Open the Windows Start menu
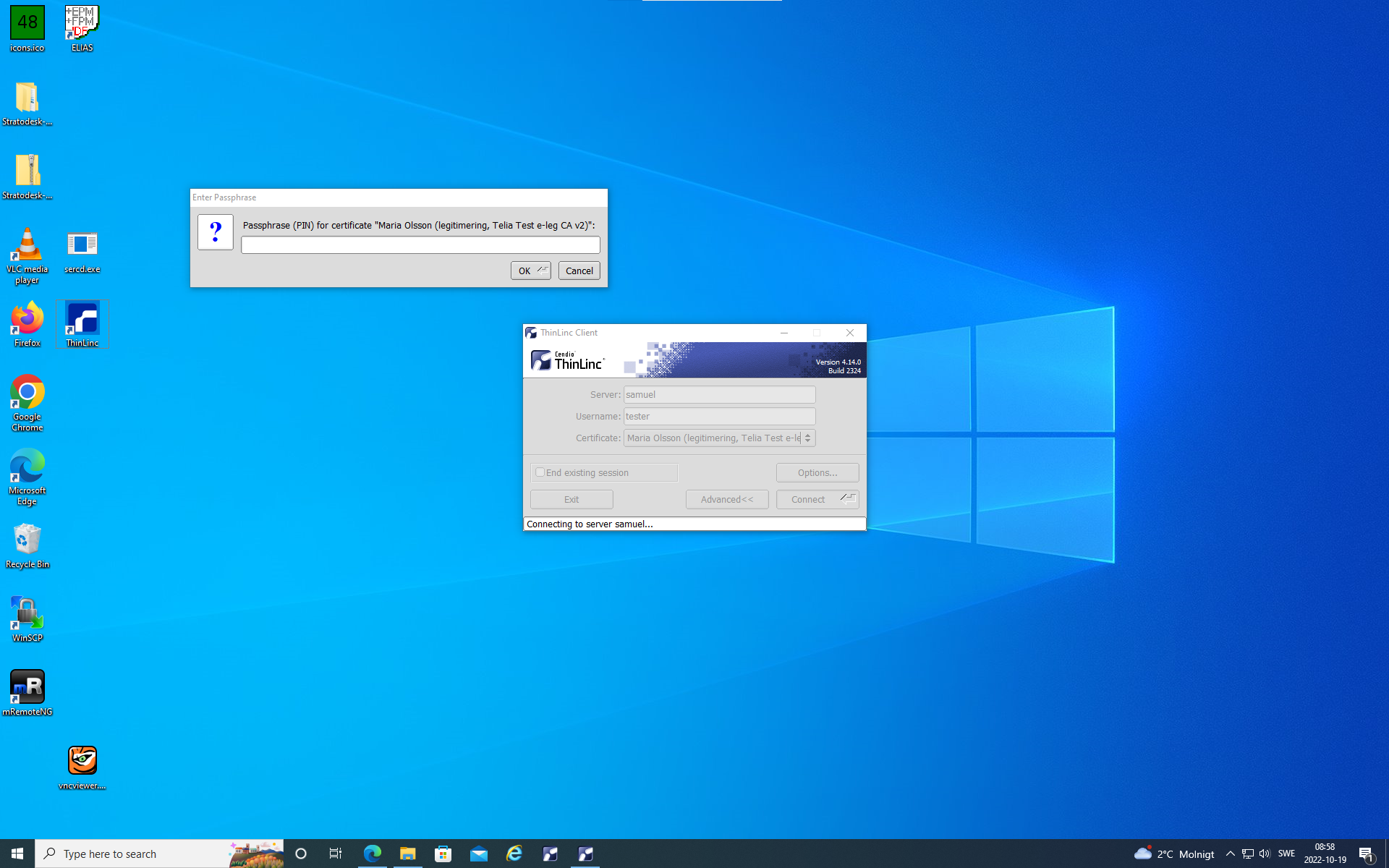 (x=17, y=854)
